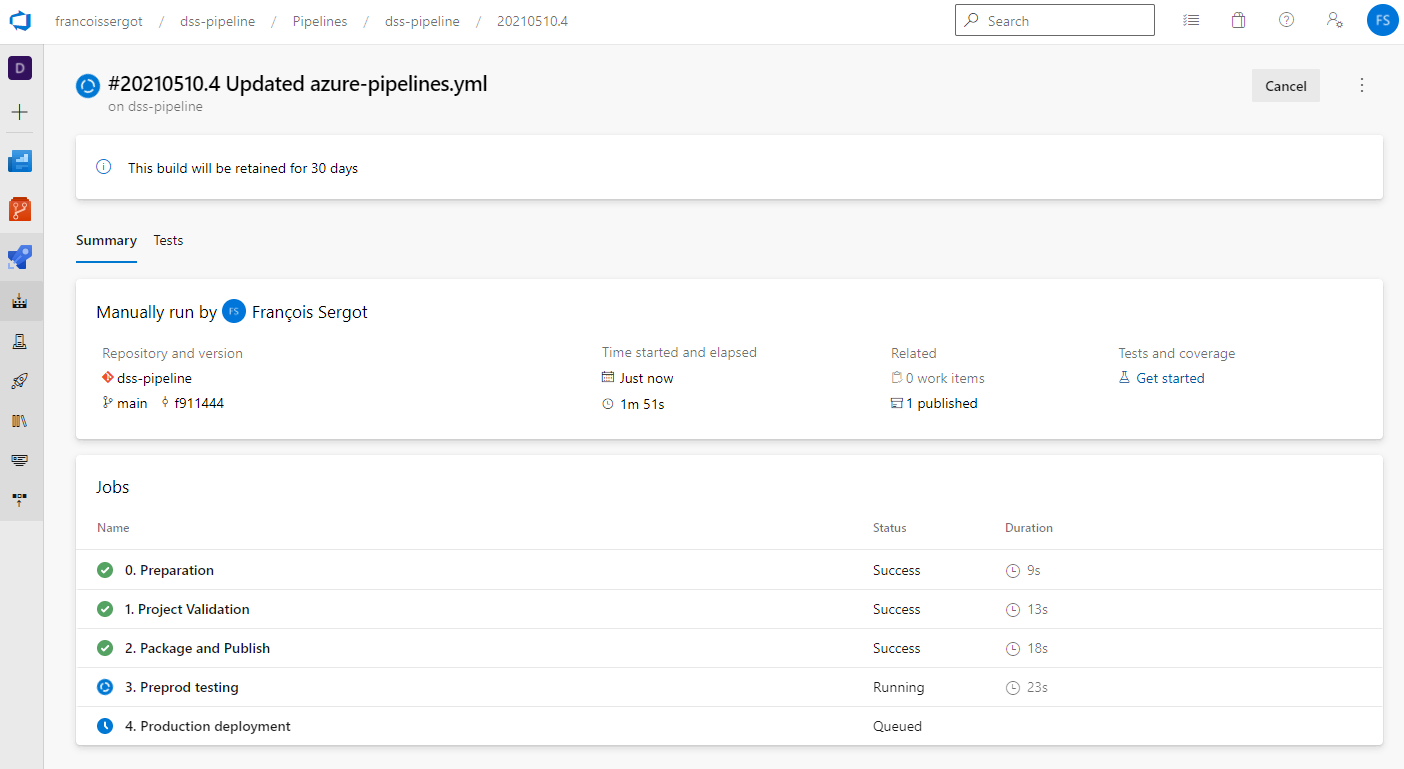Open user settings person-gear icon

1335,20
